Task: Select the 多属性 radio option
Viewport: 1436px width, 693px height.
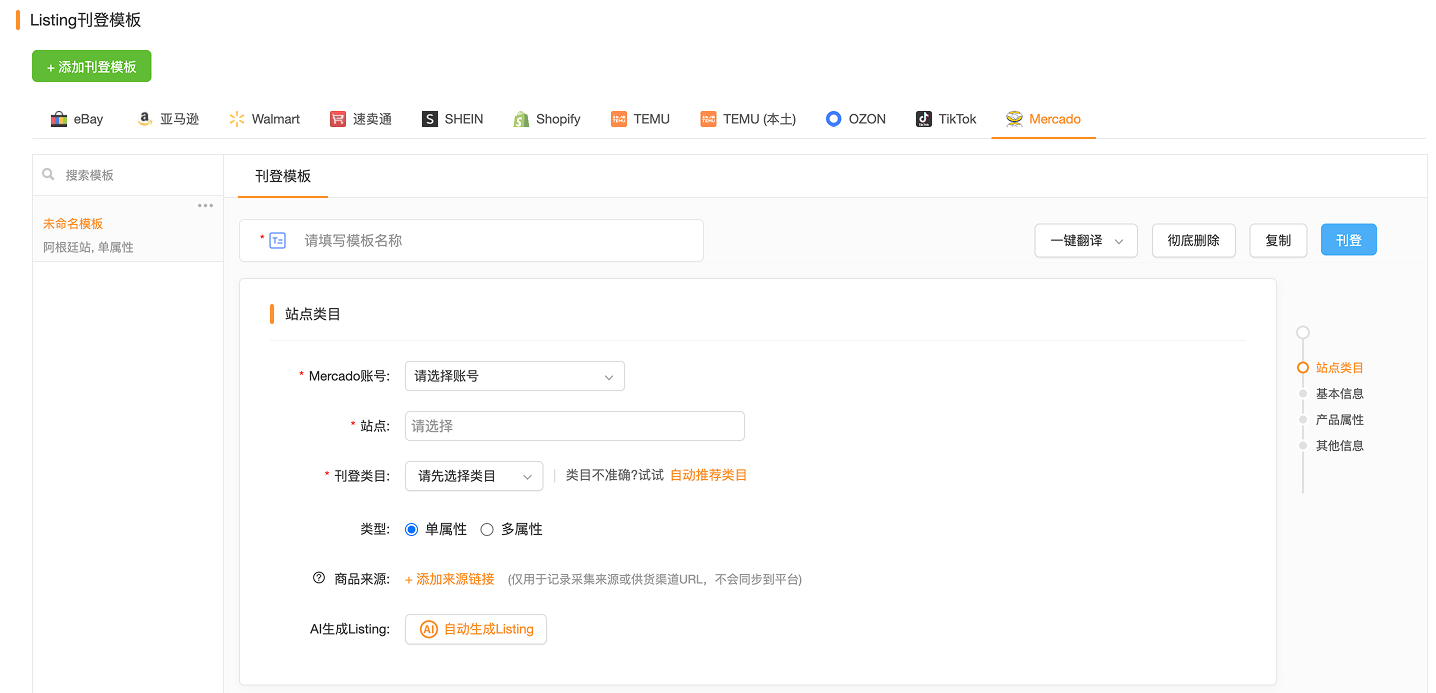Action: 487,529
